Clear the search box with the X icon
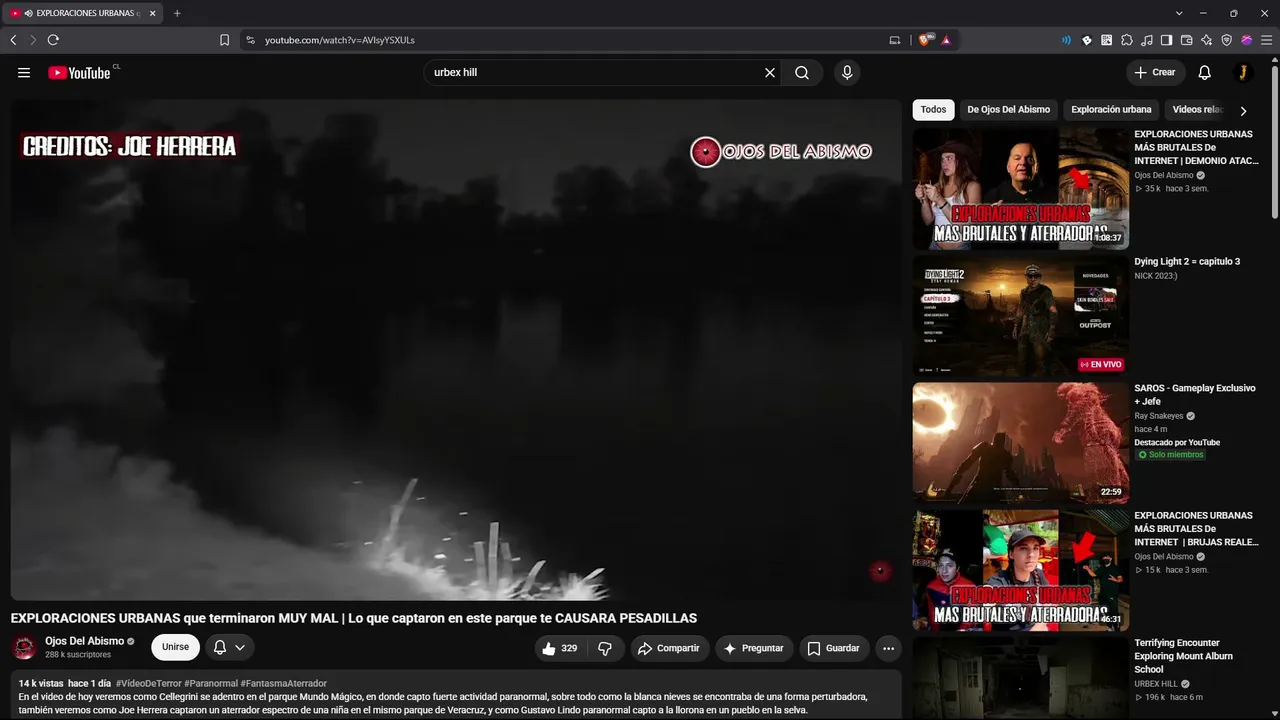Viewport: 1280px width, 720px height. (x=770, y=73)
